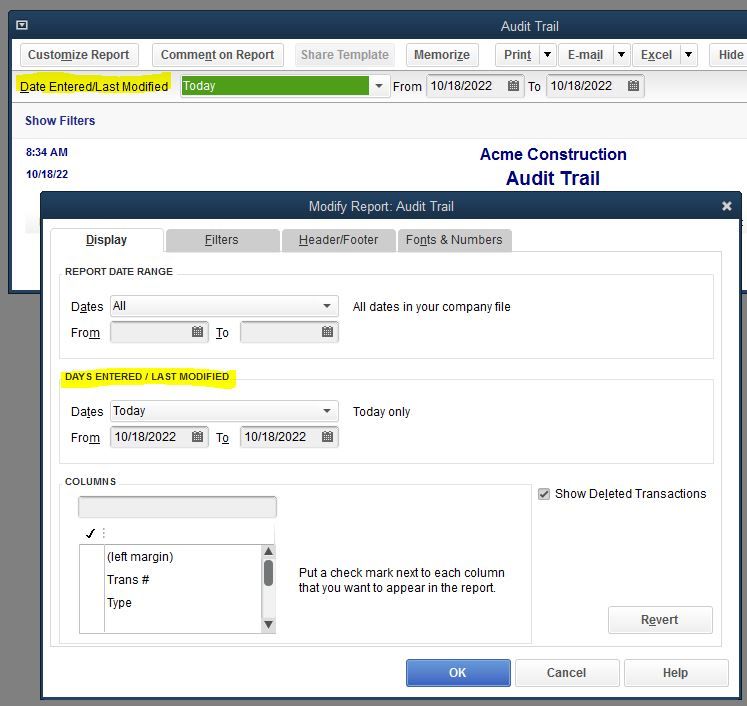Click the 8:34 AM report time text
The width and height of the screenshot is (747, 706).
47,152
